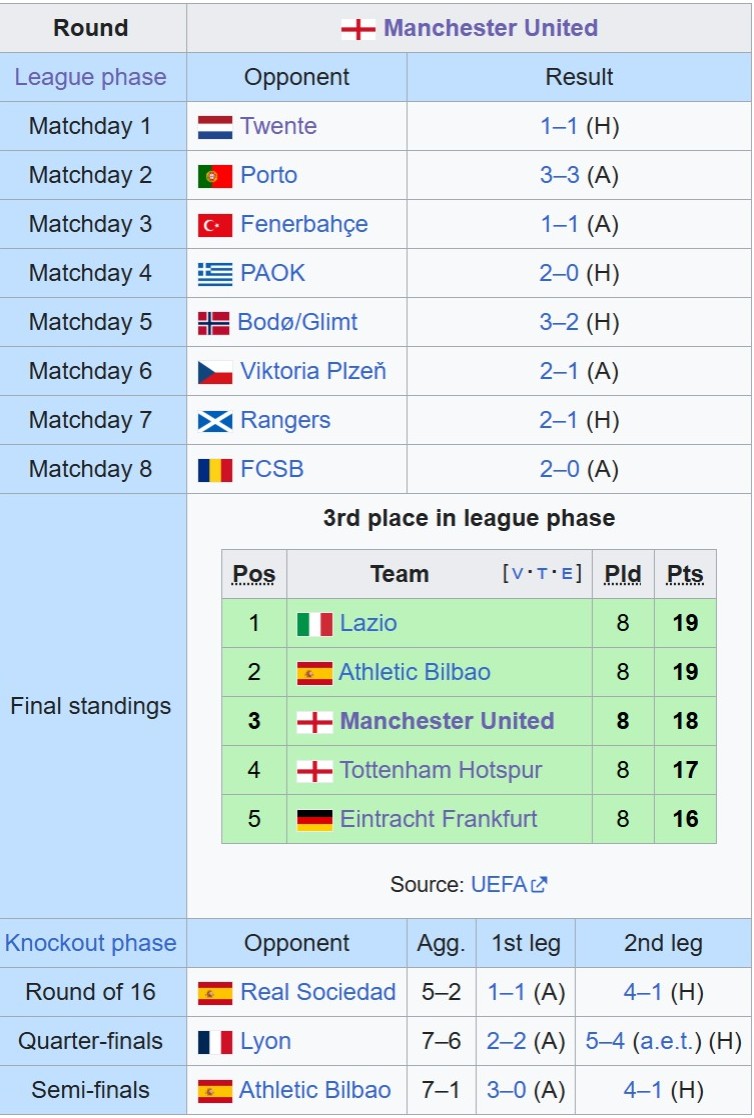Click the French flag next to Lyon
Screen dimensions: 754x1118
215,1042
